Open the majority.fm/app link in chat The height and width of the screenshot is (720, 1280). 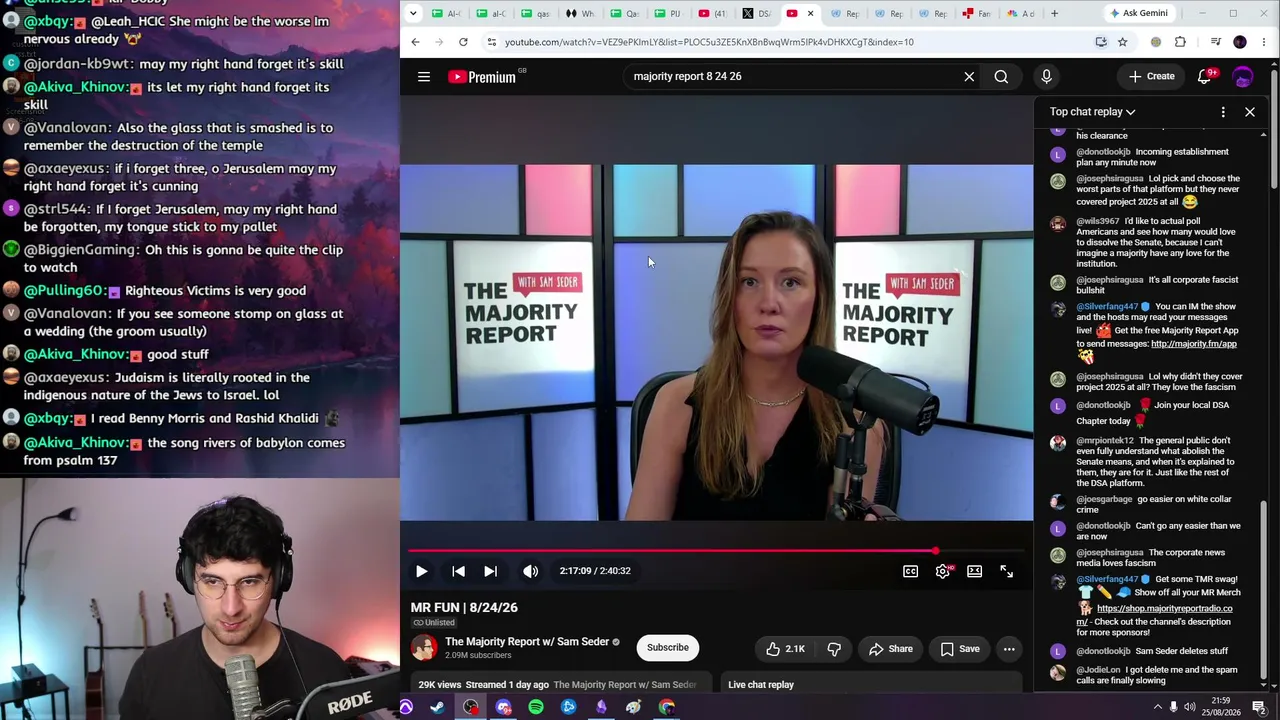[1194, 344]
